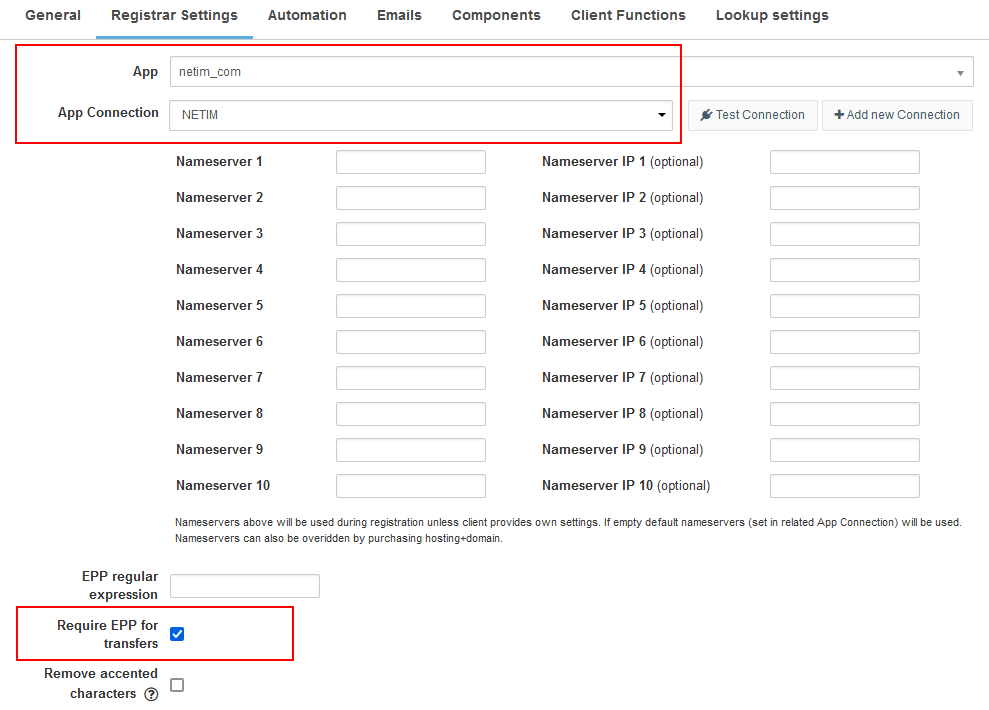Image resolution: width=989 pixels, height=710 pixels.
Task: Open the Components tab
Action: coord(495,15)
